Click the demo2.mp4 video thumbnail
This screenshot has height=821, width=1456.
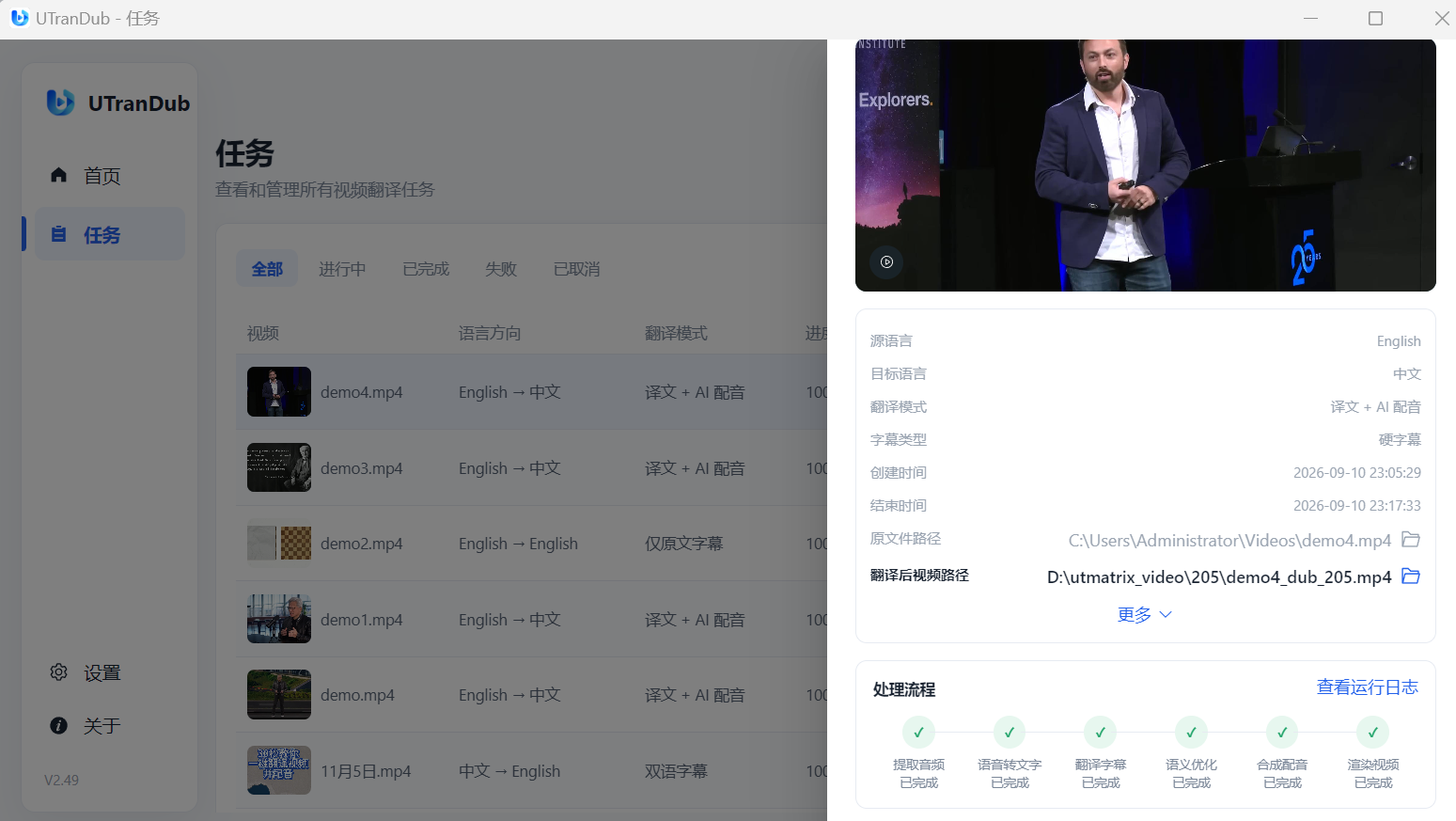pyautogui.click(x=279, y=543)
